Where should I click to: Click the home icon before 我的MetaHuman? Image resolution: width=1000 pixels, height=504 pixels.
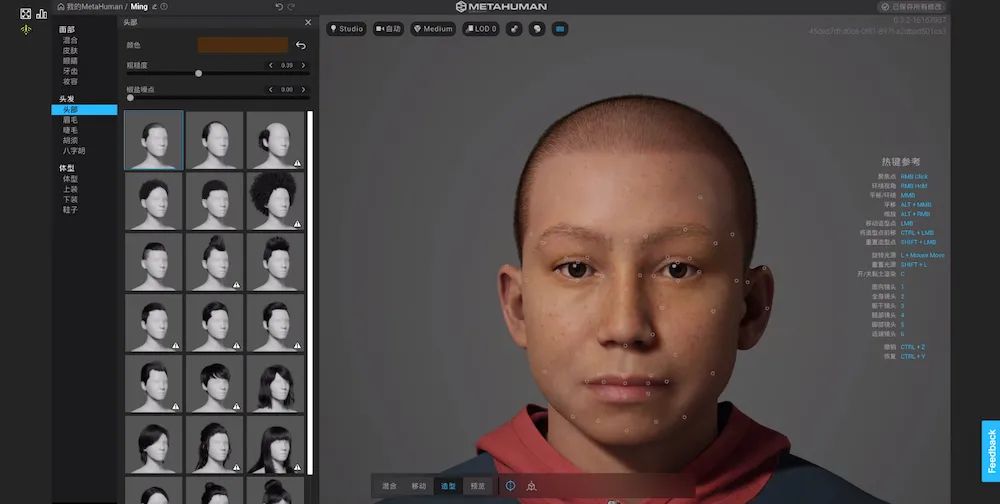pyautogui.click(x=59, y=6)
